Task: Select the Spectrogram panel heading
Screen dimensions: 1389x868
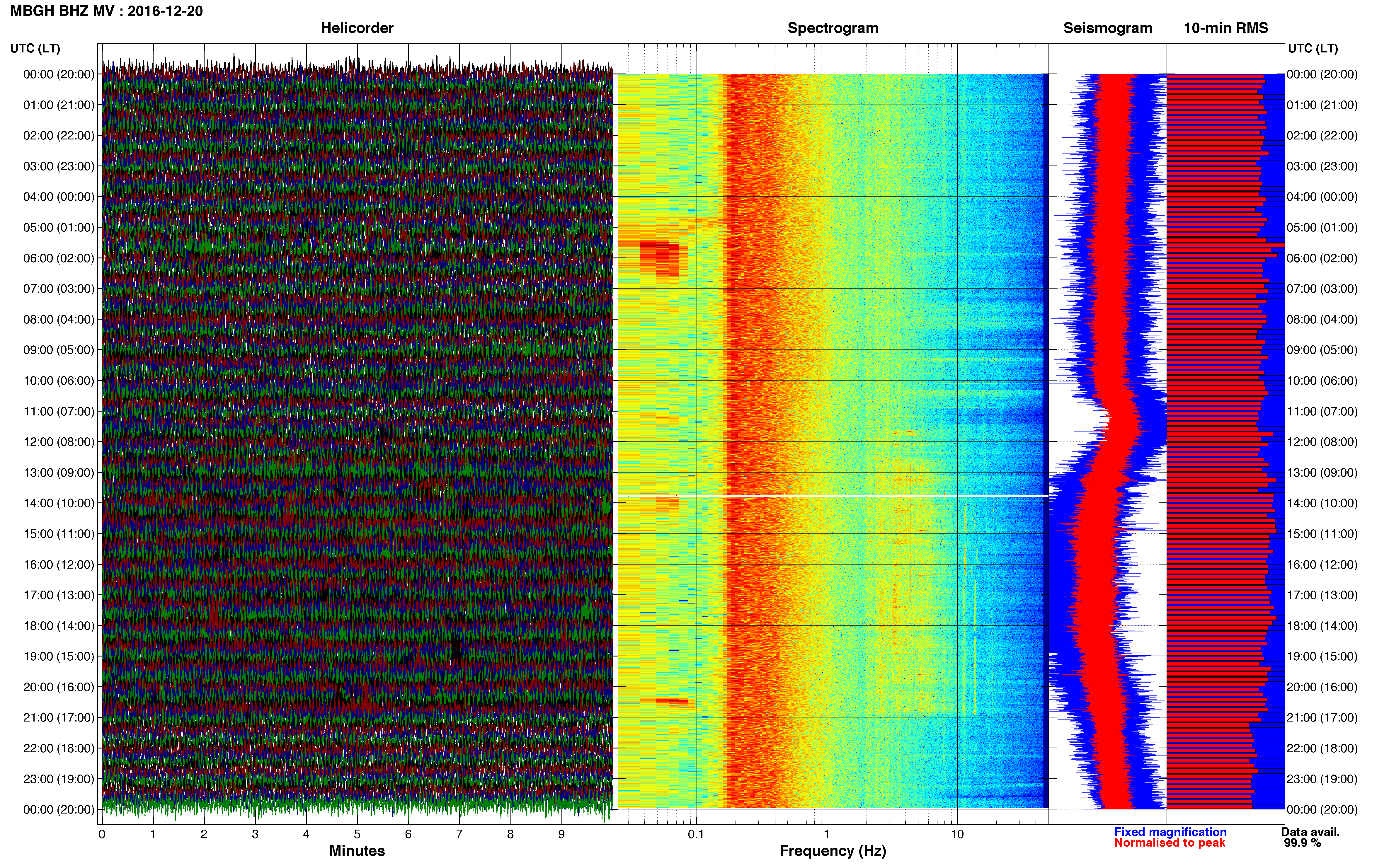Action: tap(833, 28)
